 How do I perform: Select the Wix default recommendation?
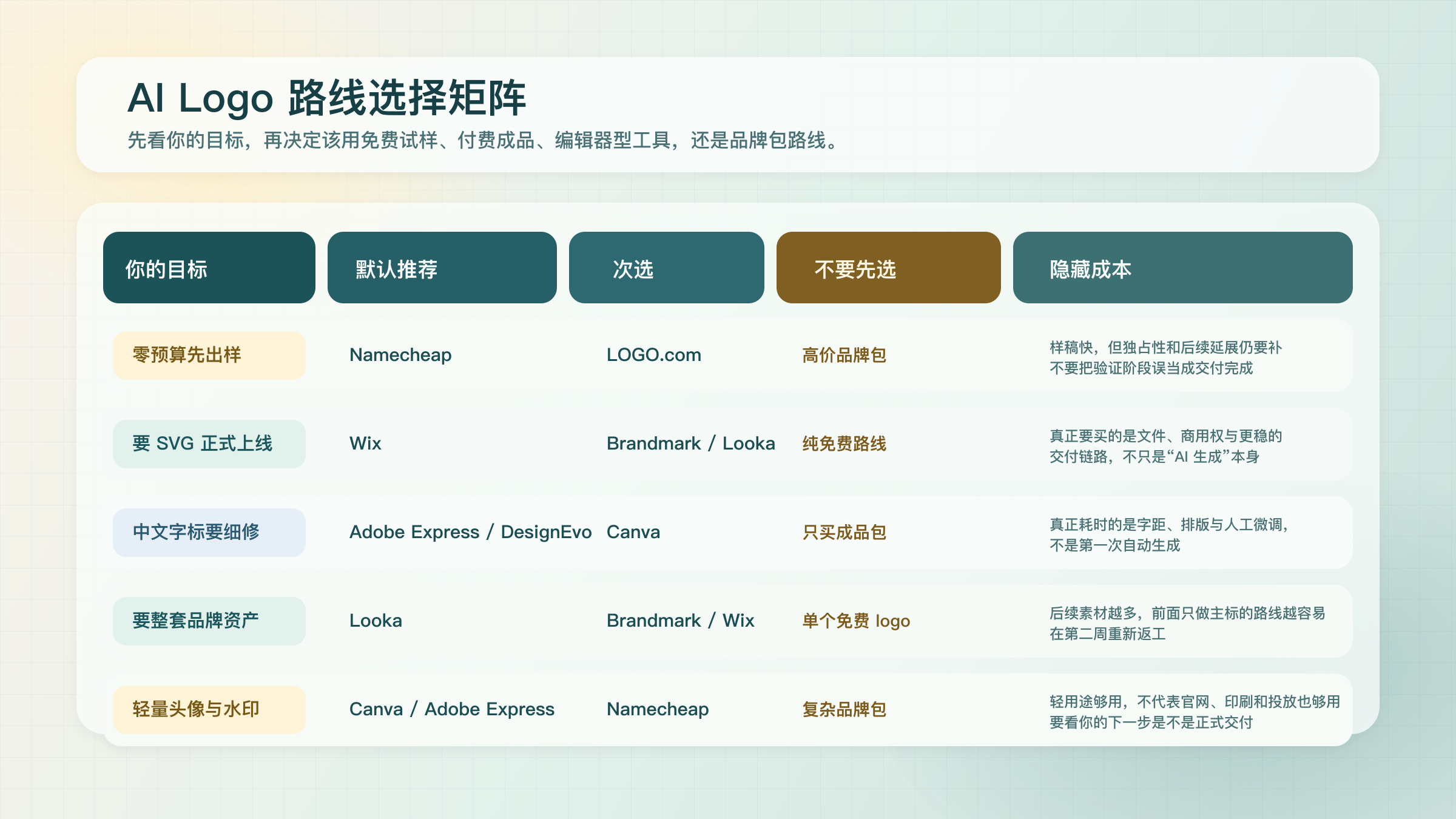(365, 443)
